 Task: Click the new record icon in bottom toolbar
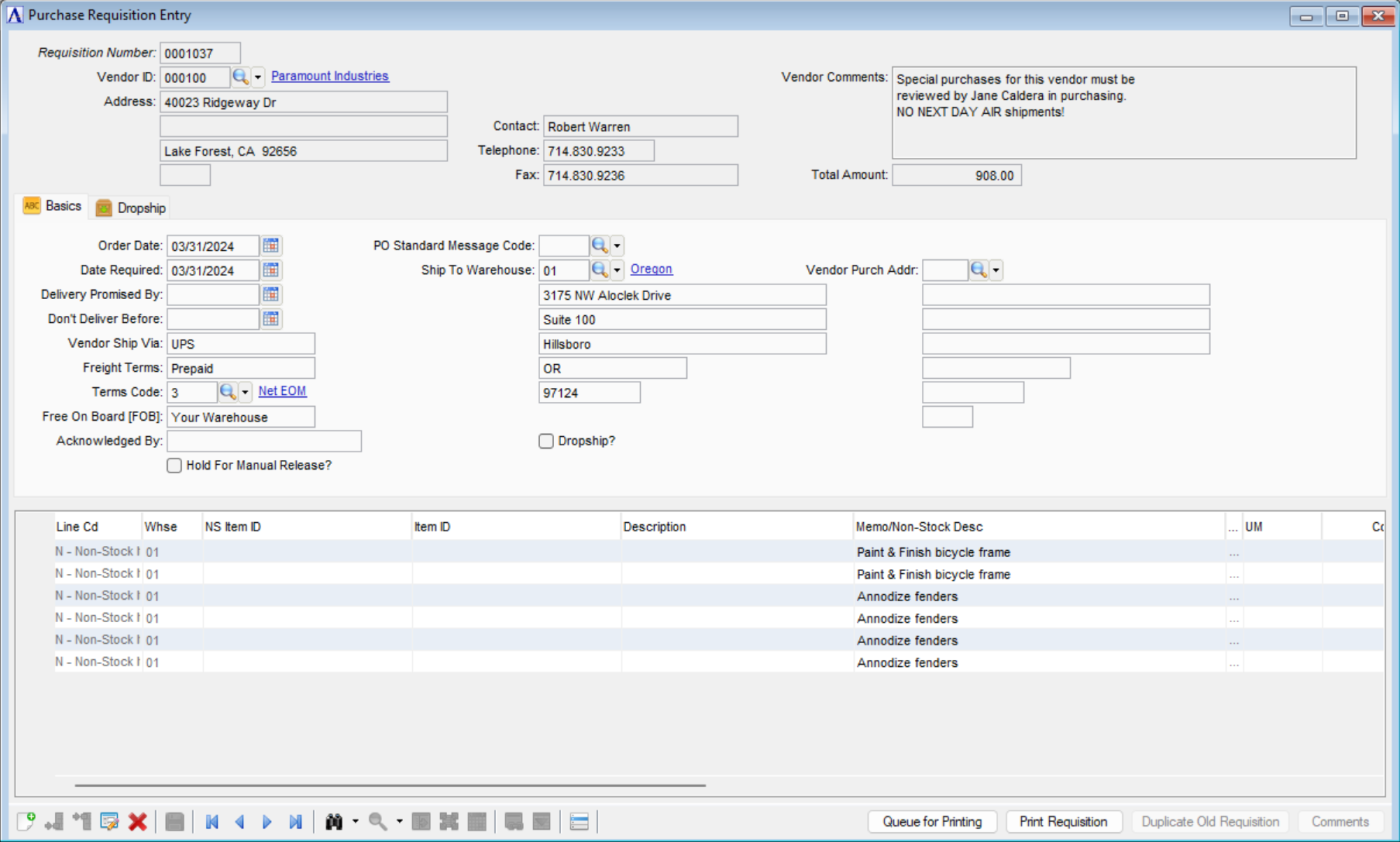pos(27,821)
